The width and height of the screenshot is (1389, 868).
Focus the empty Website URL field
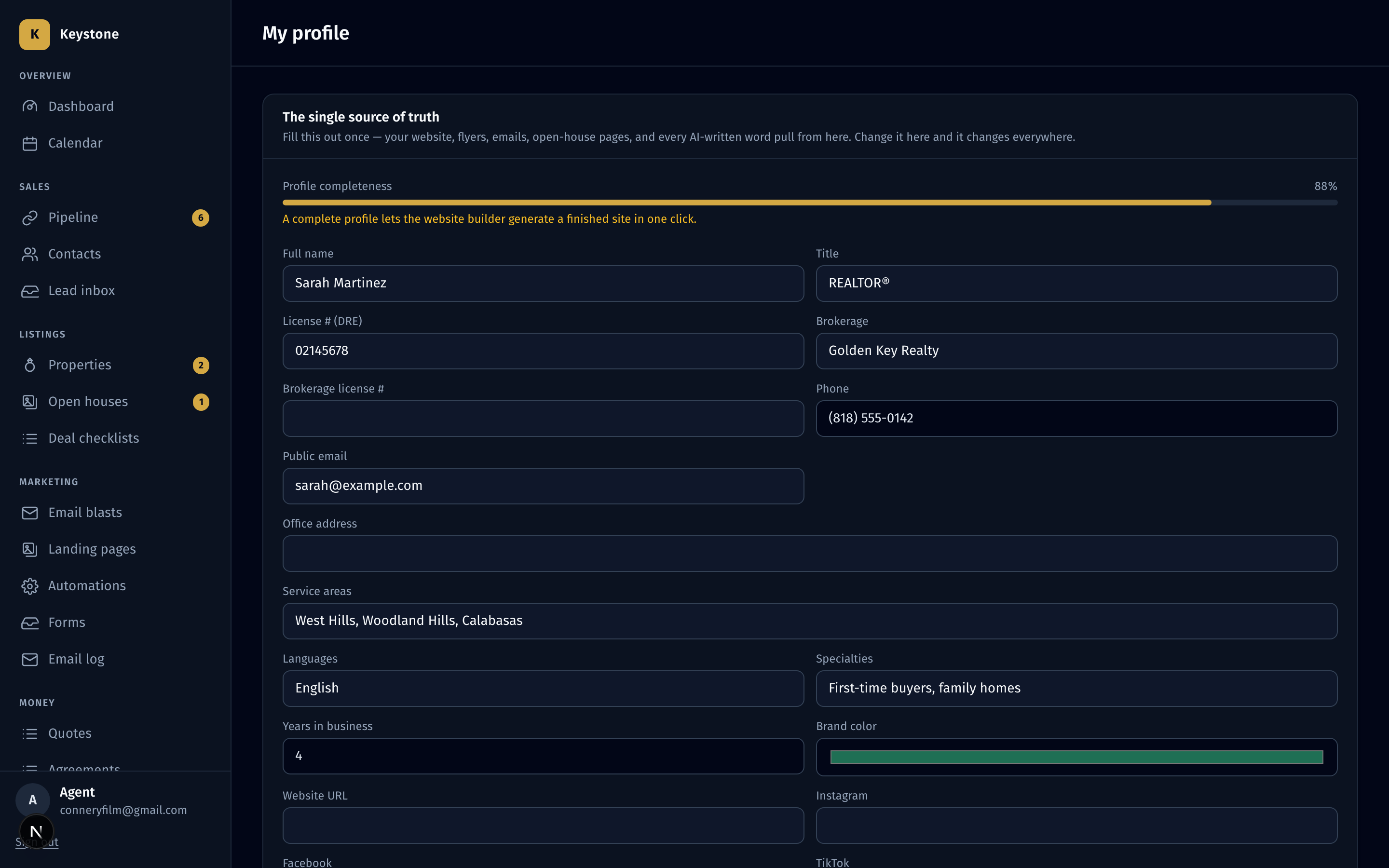pos(543,826)
